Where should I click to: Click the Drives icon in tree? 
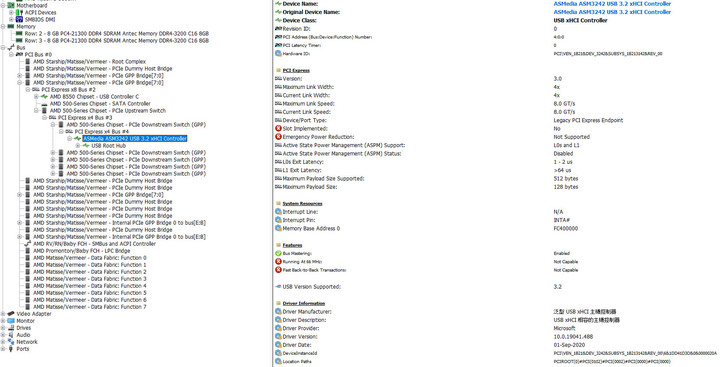(11, 328)
